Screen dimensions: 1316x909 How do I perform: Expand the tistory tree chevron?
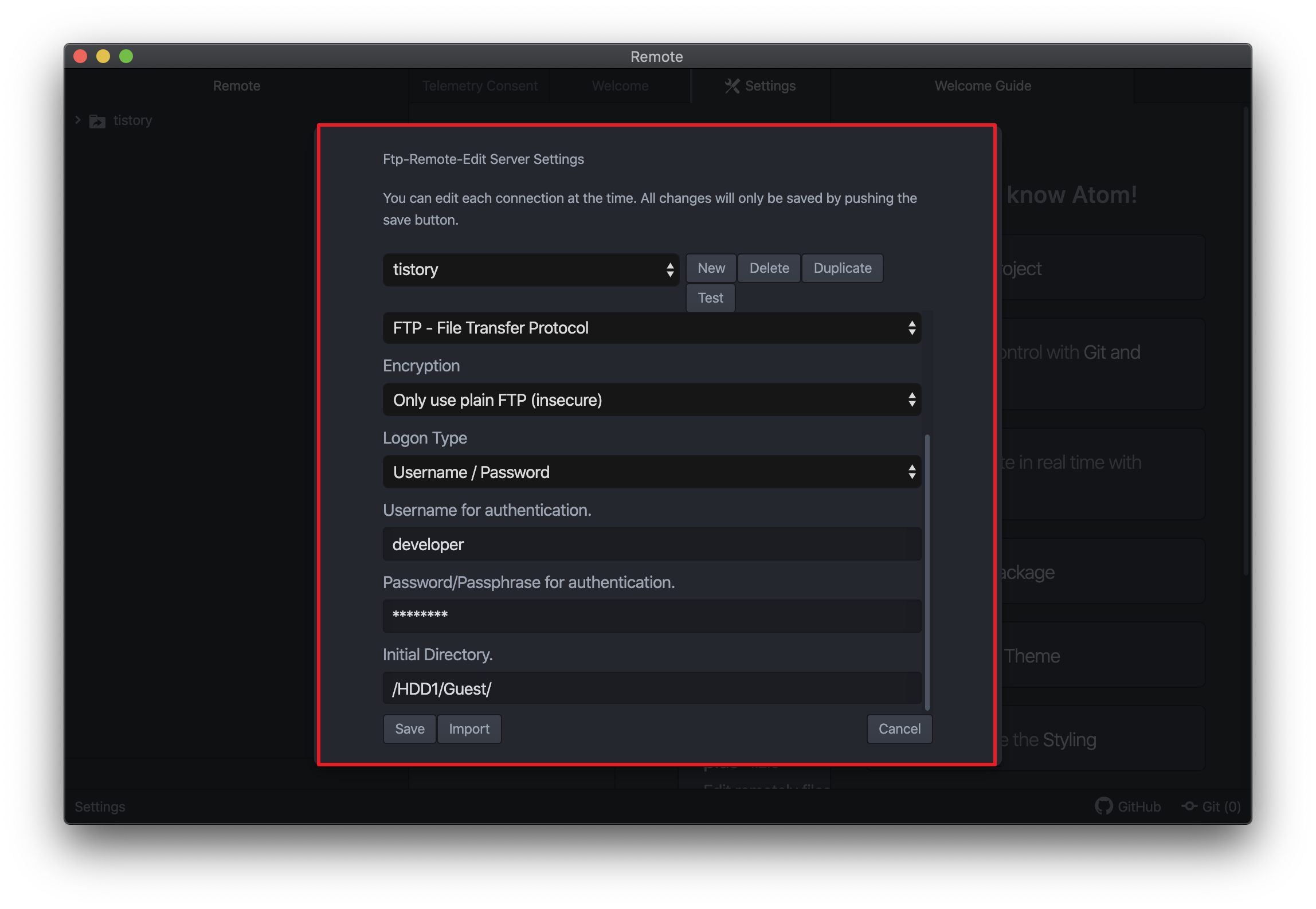click(78, 120)
